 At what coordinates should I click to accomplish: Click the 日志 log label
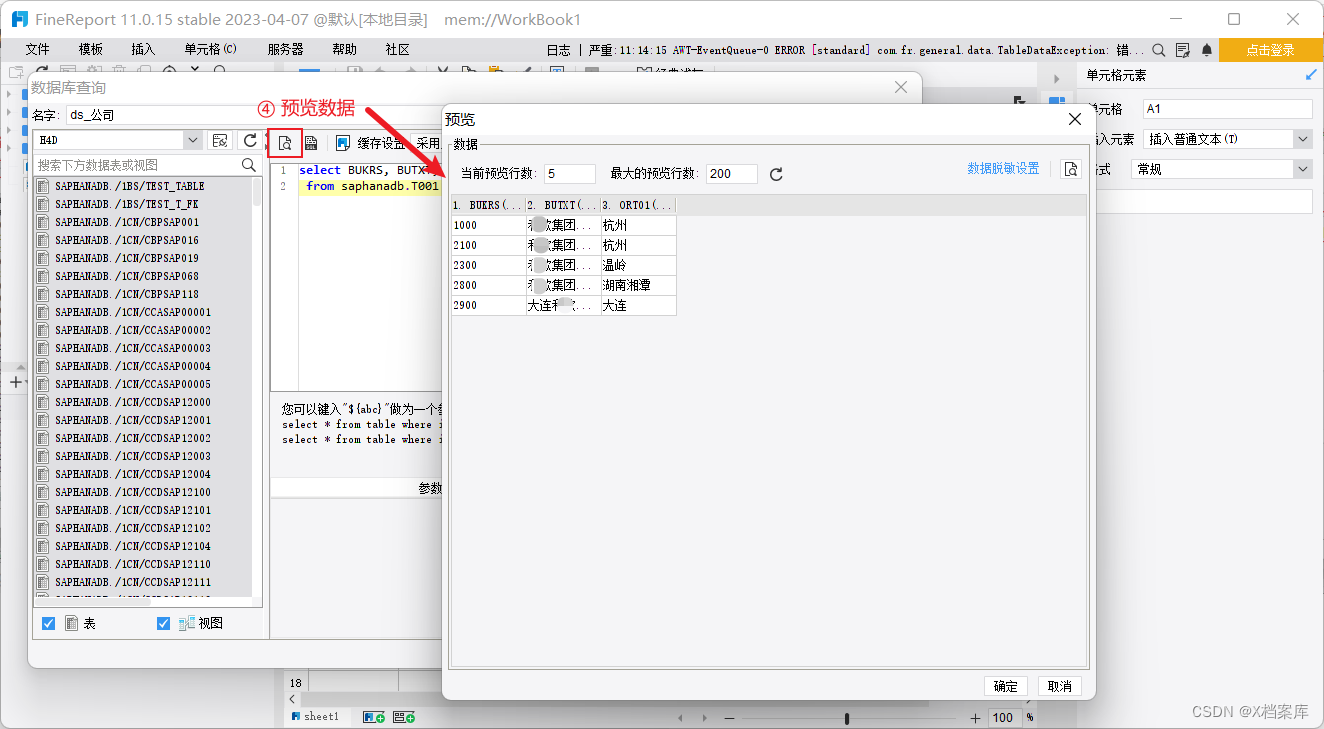pos(558,50)
